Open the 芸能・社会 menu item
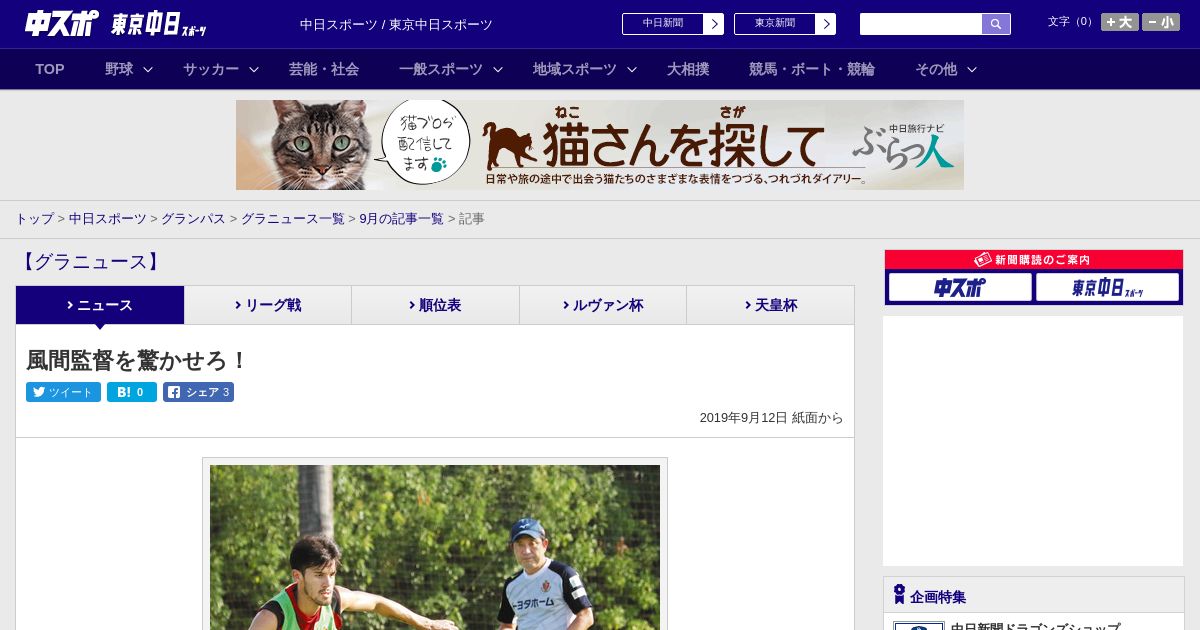The height and width of the screenshot is (630, 1200). tap(324, 69)
